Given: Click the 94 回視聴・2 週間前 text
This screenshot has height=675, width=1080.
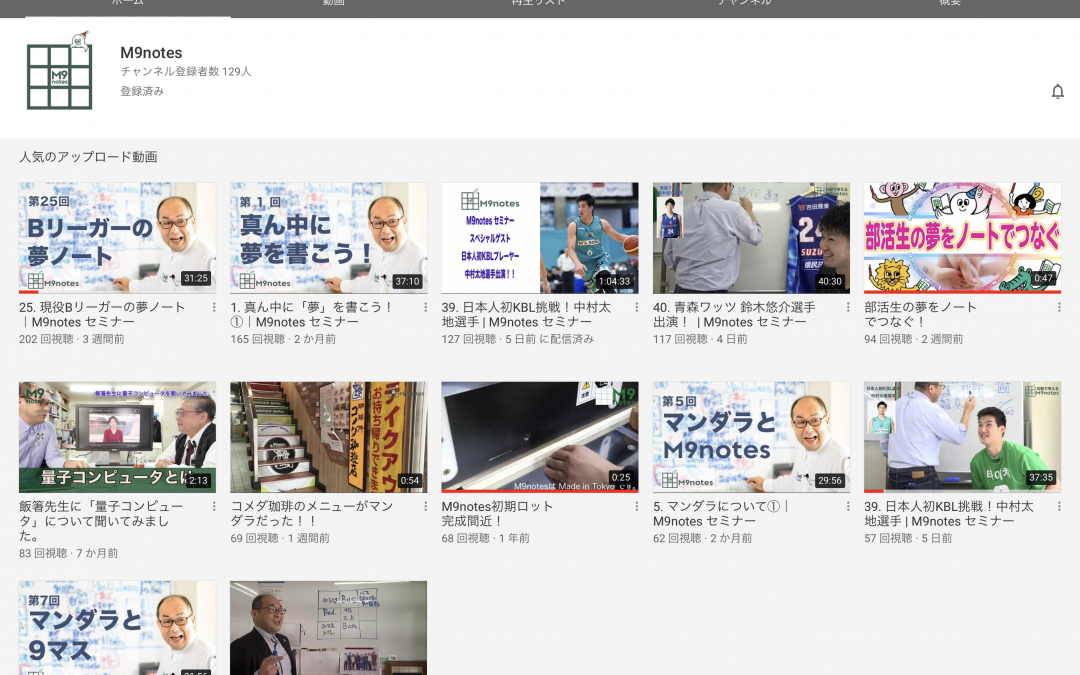Looking at the screenshot, I should [x=913, y=339].
